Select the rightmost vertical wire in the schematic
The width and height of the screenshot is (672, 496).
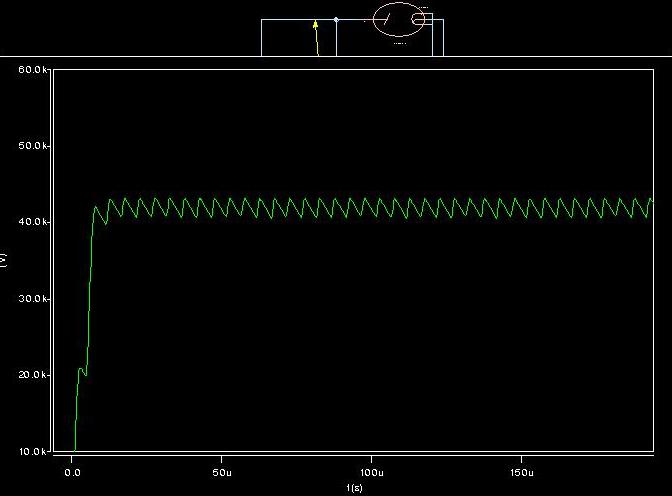[443, 37]
